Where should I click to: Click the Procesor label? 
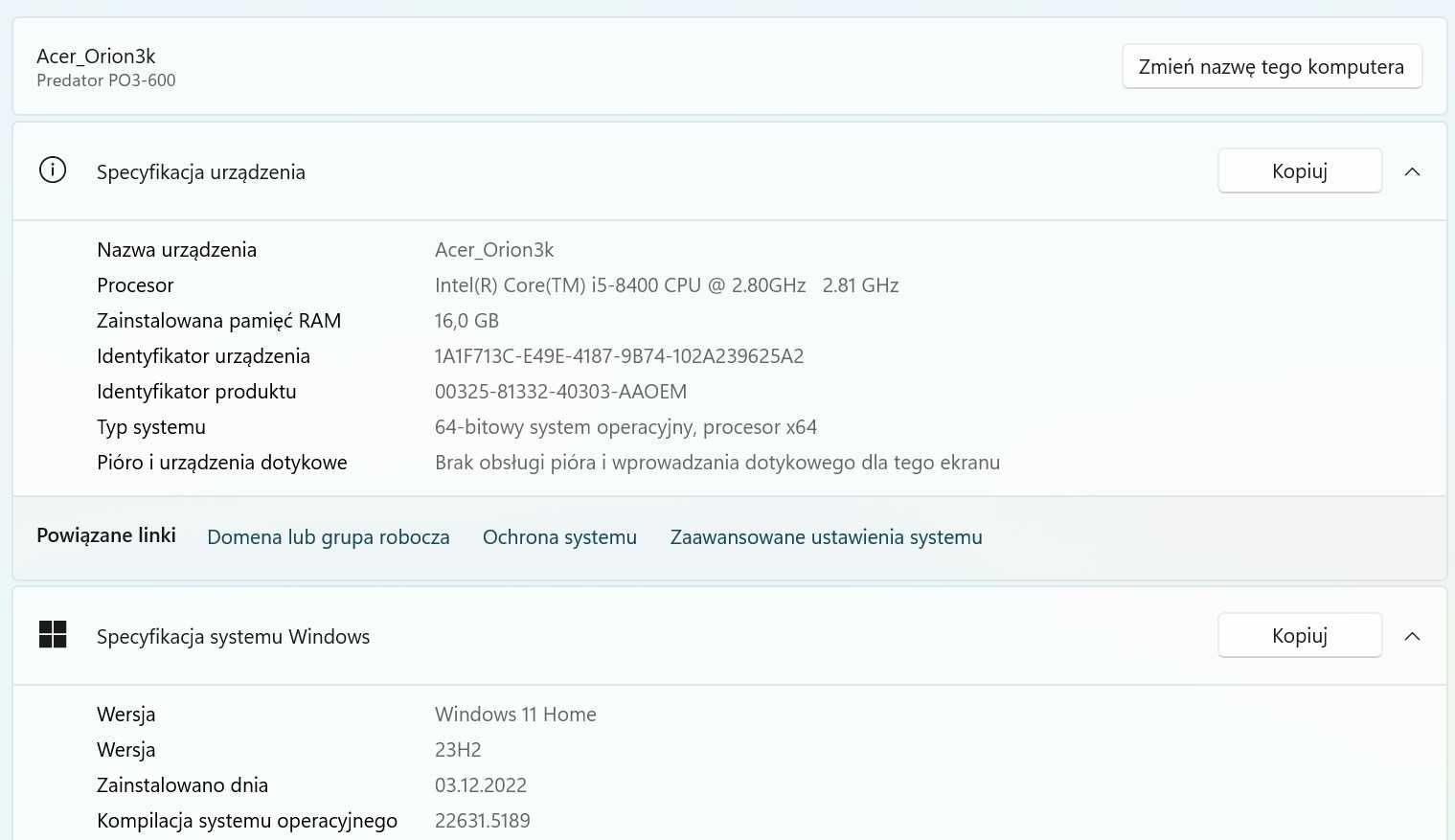pyautogui.click(x=135, y=285)
